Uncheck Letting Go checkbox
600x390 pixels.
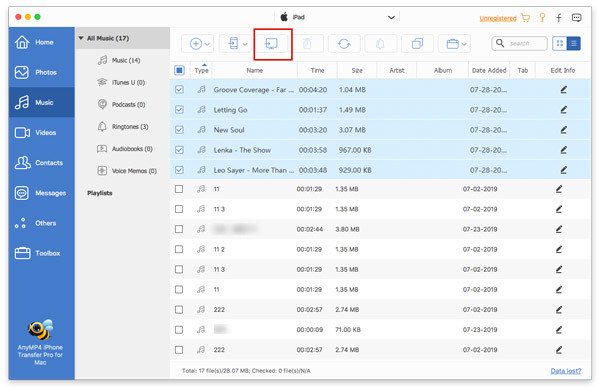(x=179, y=110)
